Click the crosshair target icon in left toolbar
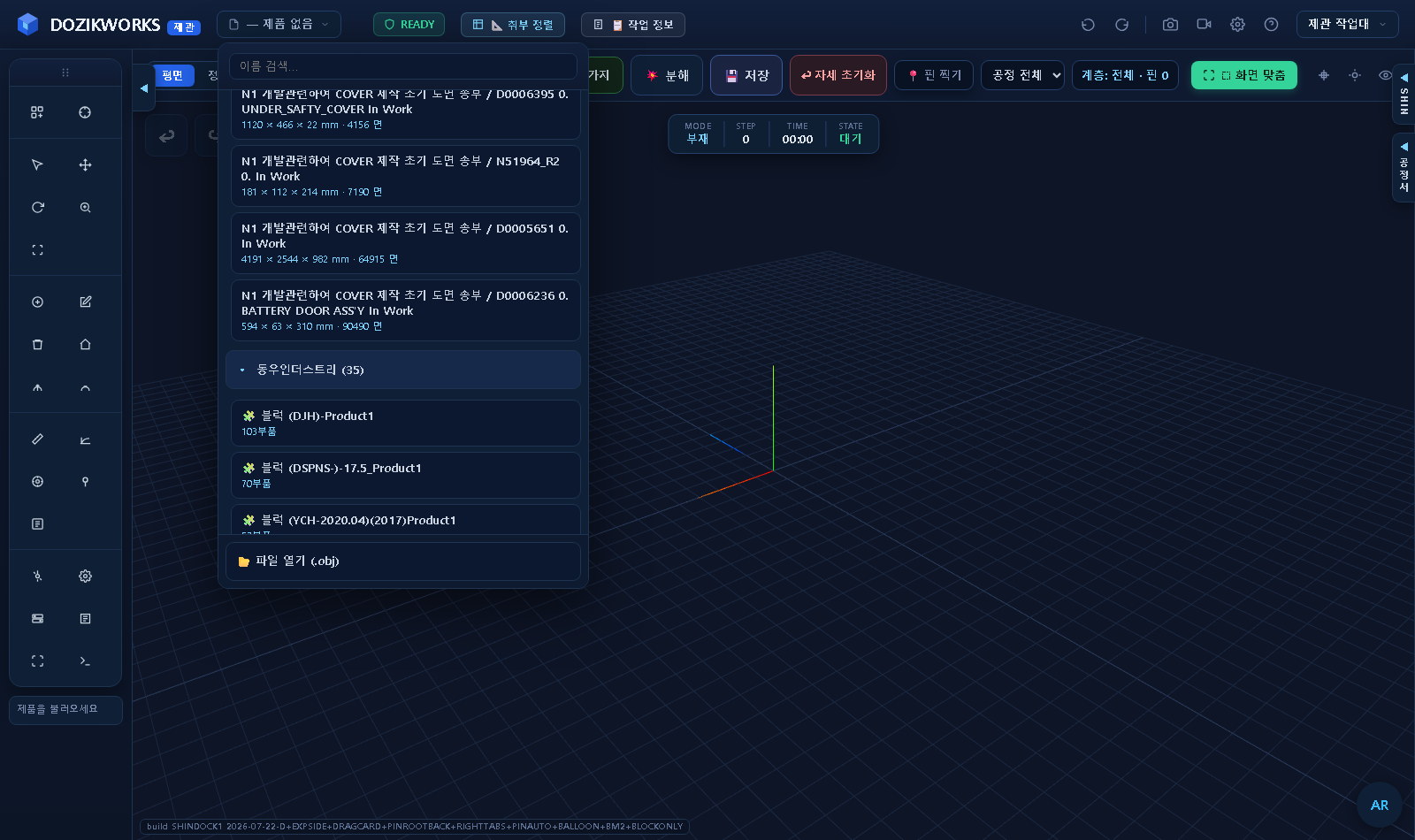Viewport: 1415px width, 840px height. pos(85,112)
